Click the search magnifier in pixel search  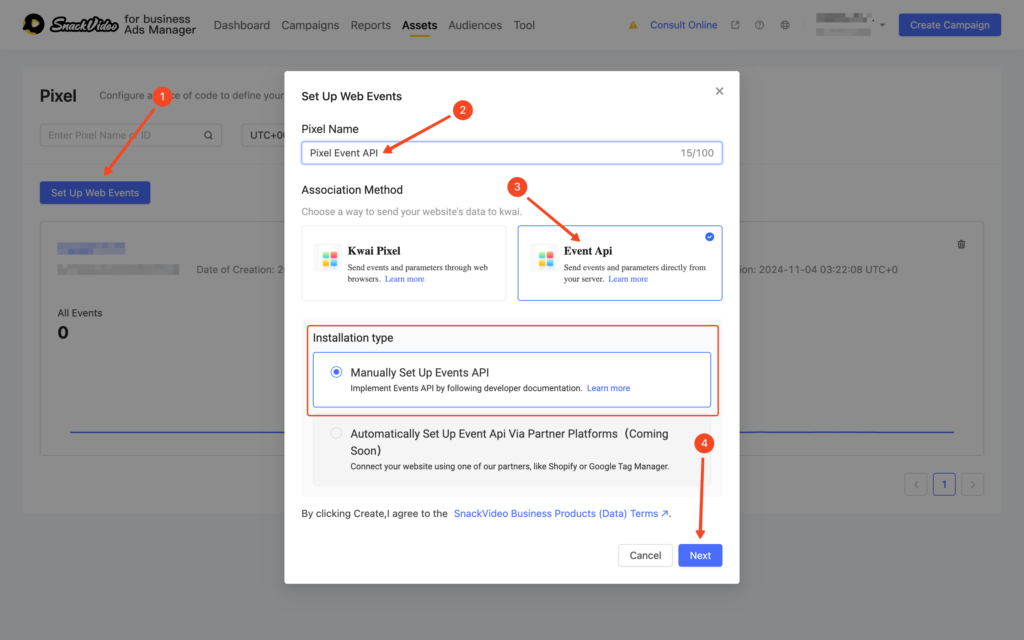click(208, 135)
